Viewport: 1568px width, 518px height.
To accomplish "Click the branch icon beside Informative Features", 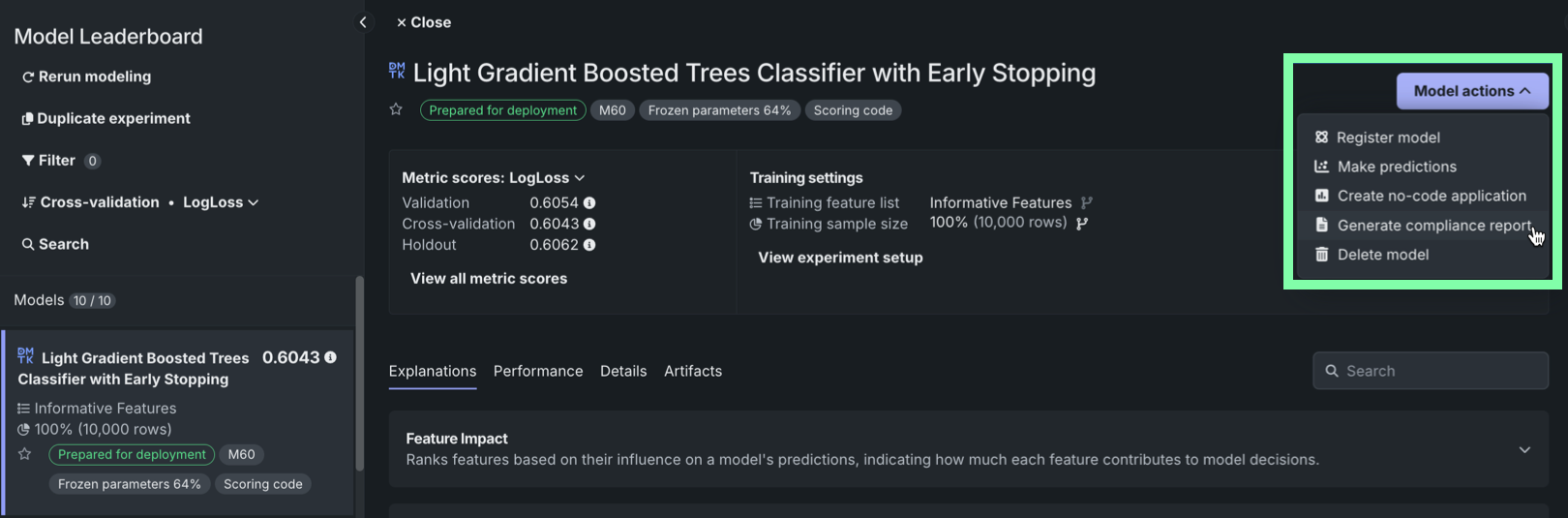I will click(1087, 203).
